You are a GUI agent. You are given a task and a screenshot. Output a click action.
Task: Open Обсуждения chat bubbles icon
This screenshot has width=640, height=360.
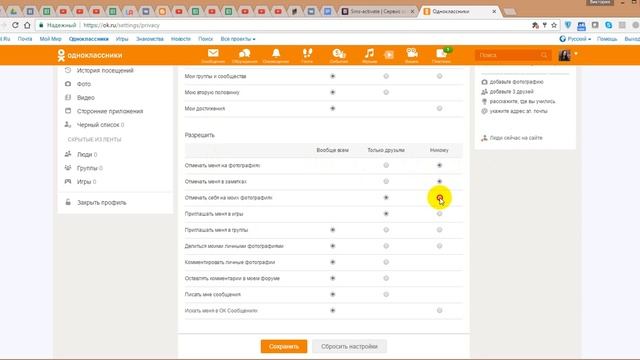point(244,55)
